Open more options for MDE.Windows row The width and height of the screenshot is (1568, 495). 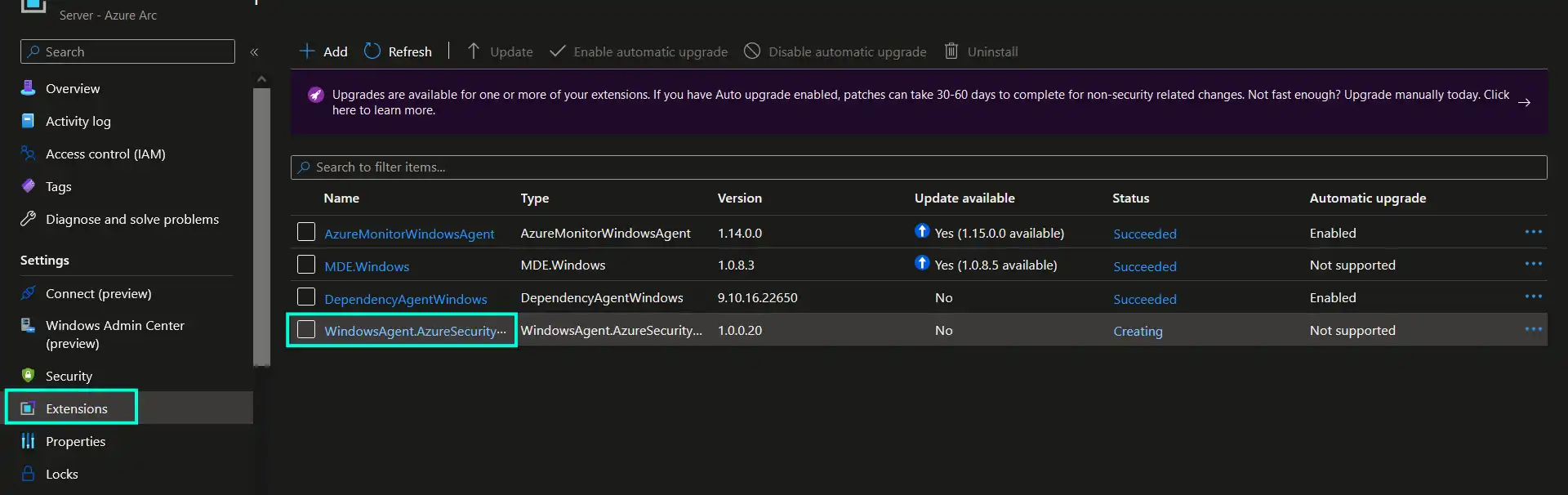point(1534,264)
